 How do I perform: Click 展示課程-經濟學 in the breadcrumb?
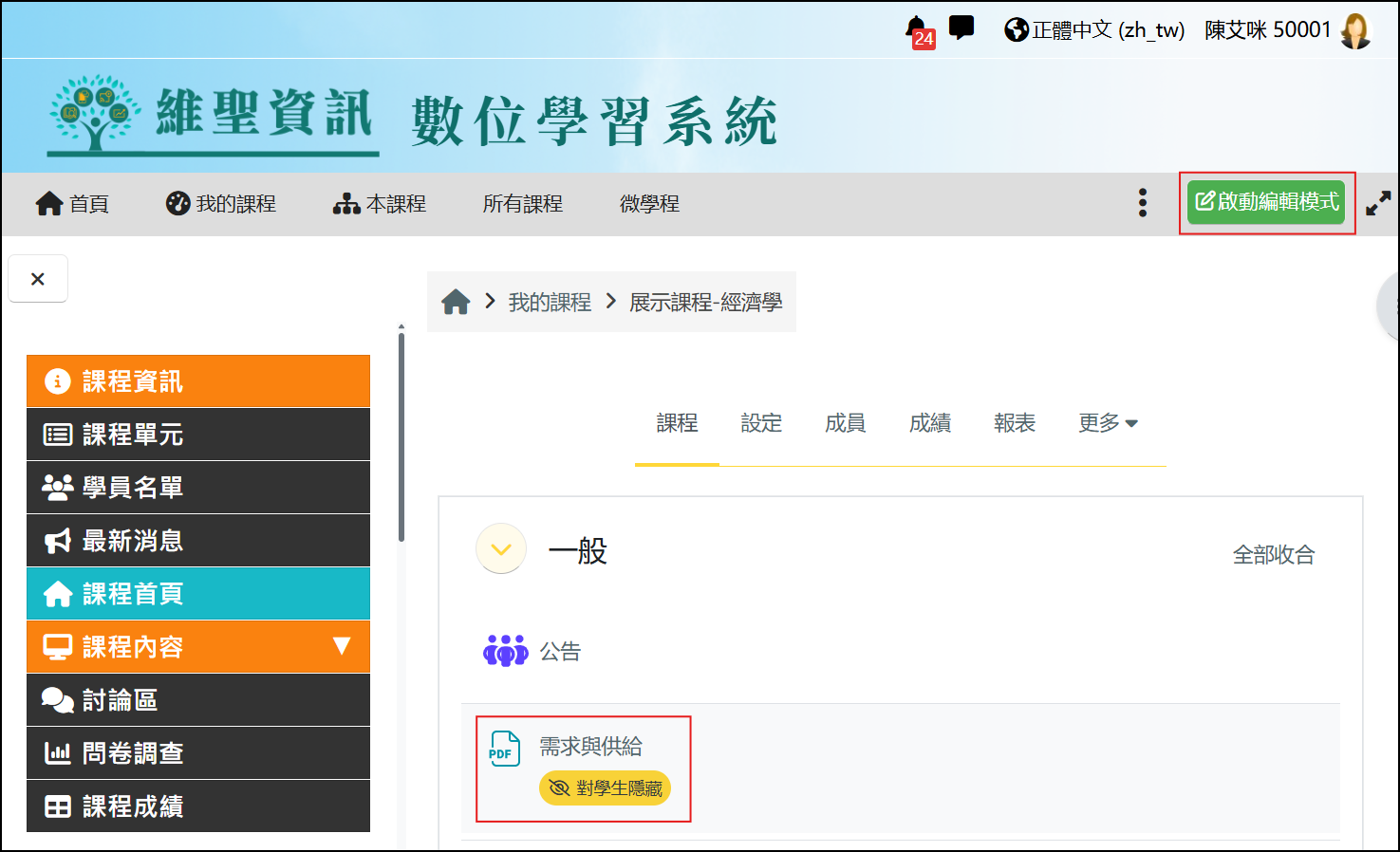coord(706,303)
